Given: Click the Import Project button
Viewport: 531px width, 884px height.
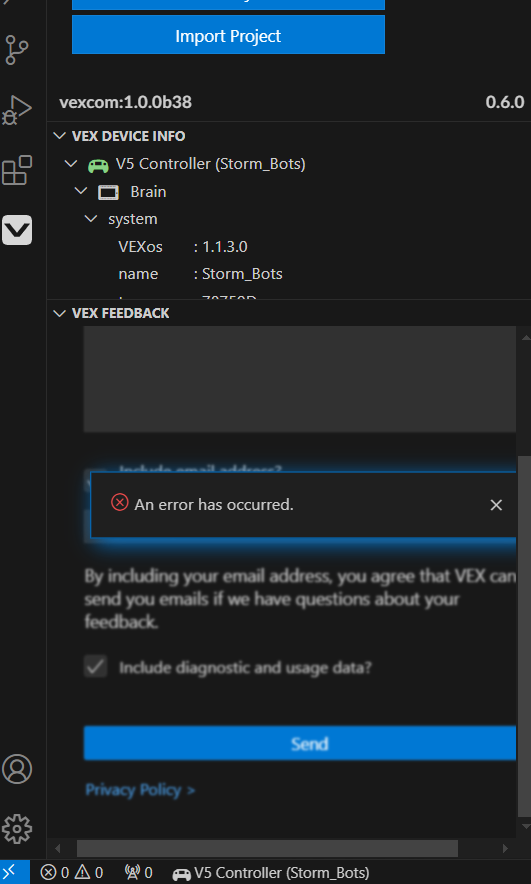Looking at the screenshot, I should [x=228, y=35].
